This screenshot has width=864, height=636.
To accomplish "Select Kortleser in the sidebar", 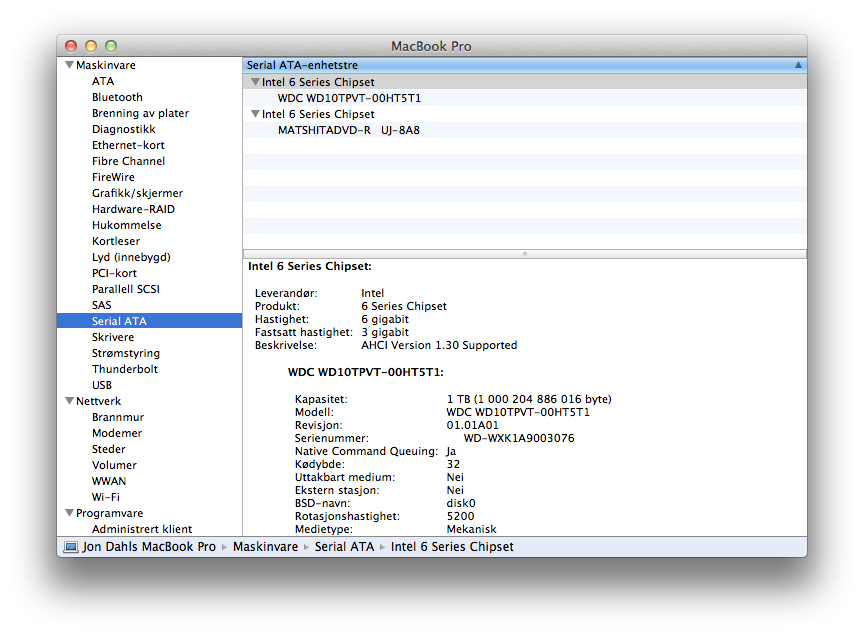I will (x=116, y=241).
